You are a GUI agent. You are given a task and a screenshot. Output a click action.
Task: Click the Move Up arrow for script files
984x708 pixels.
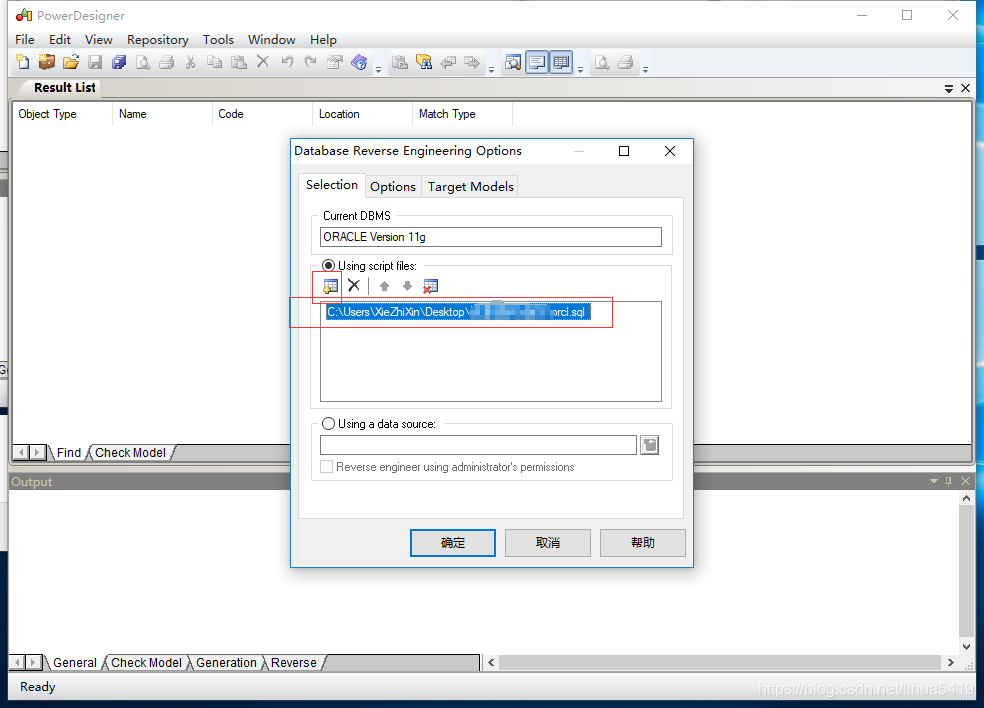click(383, 287)
